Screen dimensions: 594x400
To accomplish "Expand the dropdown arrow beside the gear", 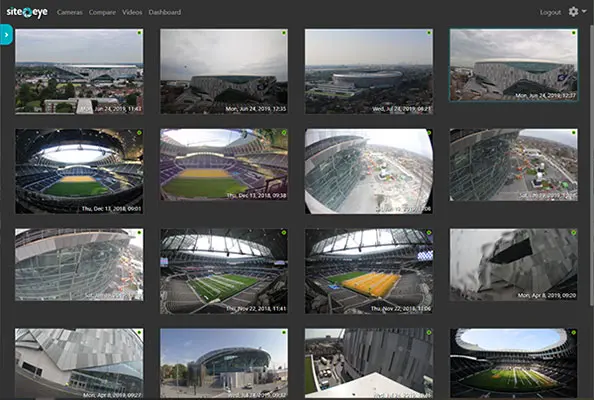I will [584, 12].
